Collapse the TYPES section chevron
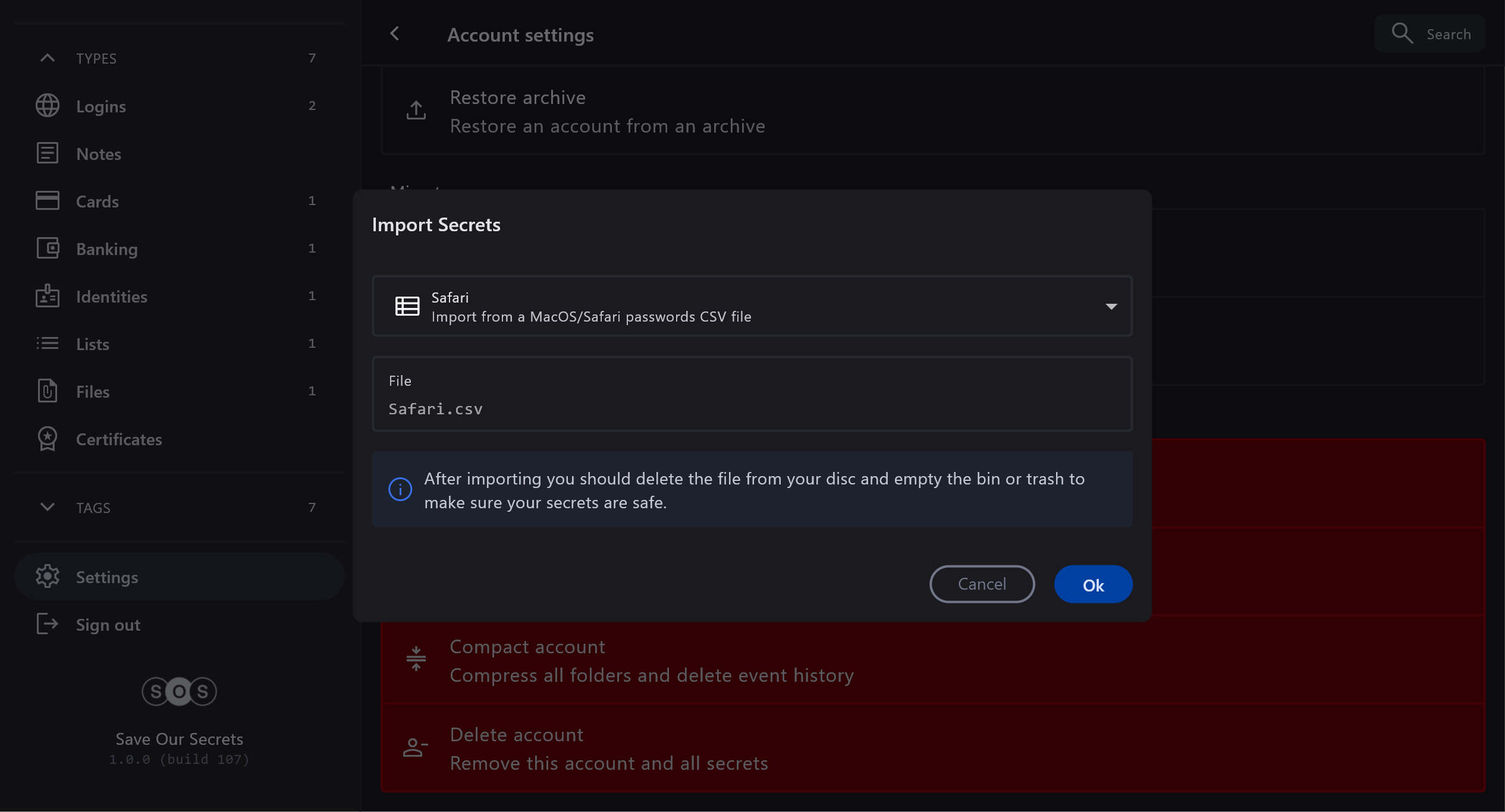Image resolution: width=1505 pixels, height=812 pixels. pyautogui.click(x=48, y=58)
